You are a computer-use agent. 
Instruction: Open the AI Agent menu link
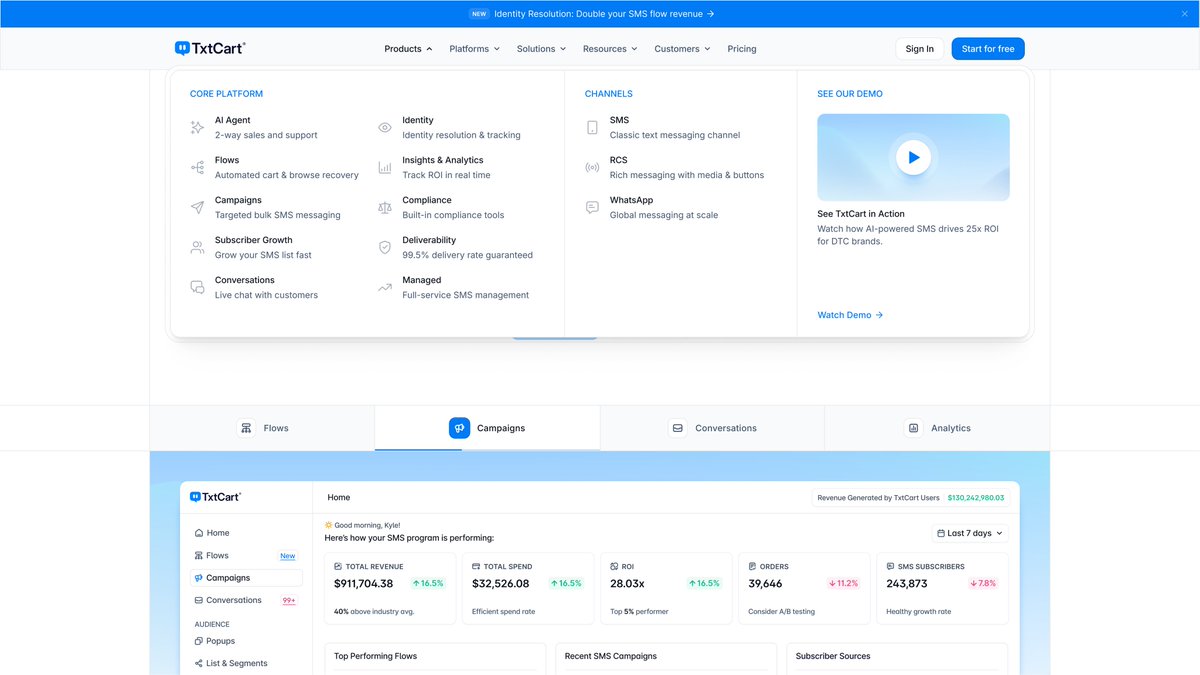(252, 127)
